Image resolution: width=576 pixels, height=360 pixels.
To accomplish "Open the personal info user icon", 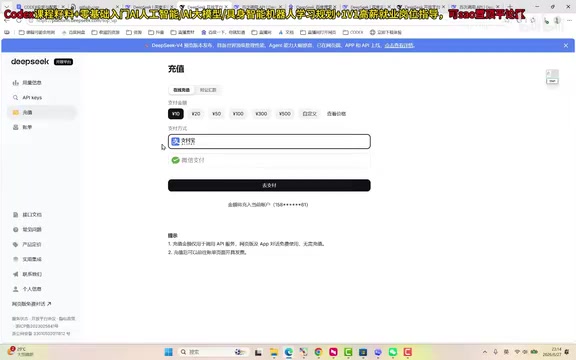I will (15, 289).
